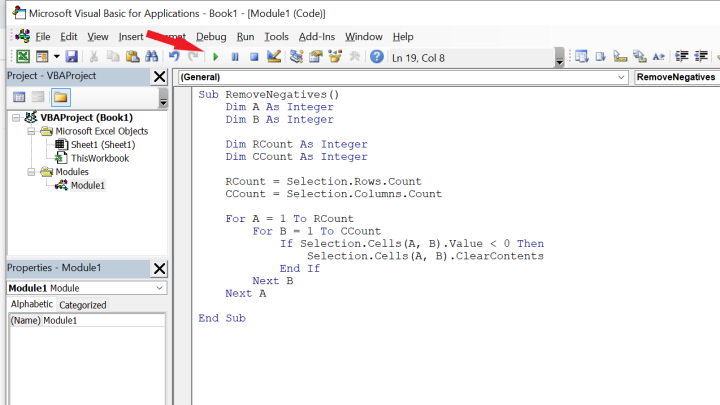This screenshot has height=405, width=720.
Task: Click the 'Sub RemoveNegatives()' code line
Action: pos(269,95)
